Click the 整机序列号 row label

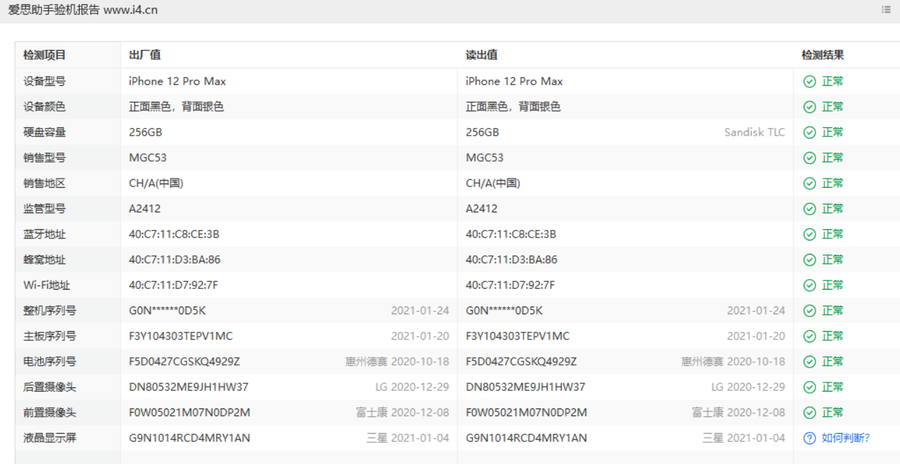(x=49, y=311)
